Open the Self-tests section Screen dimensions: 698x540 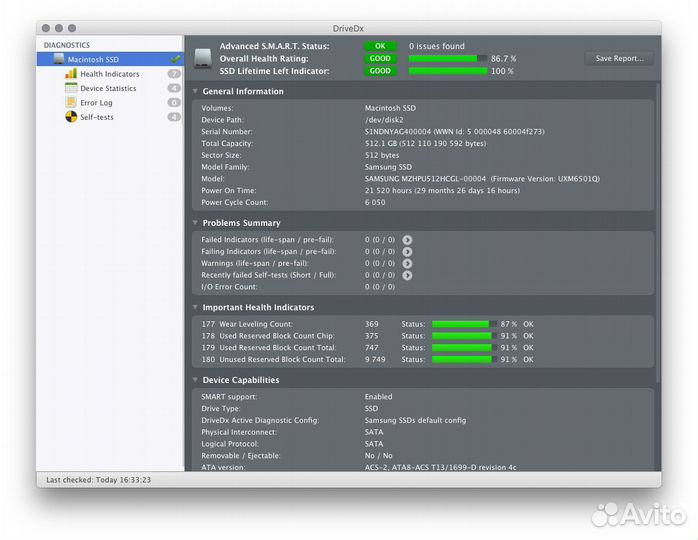pos(97,117)
